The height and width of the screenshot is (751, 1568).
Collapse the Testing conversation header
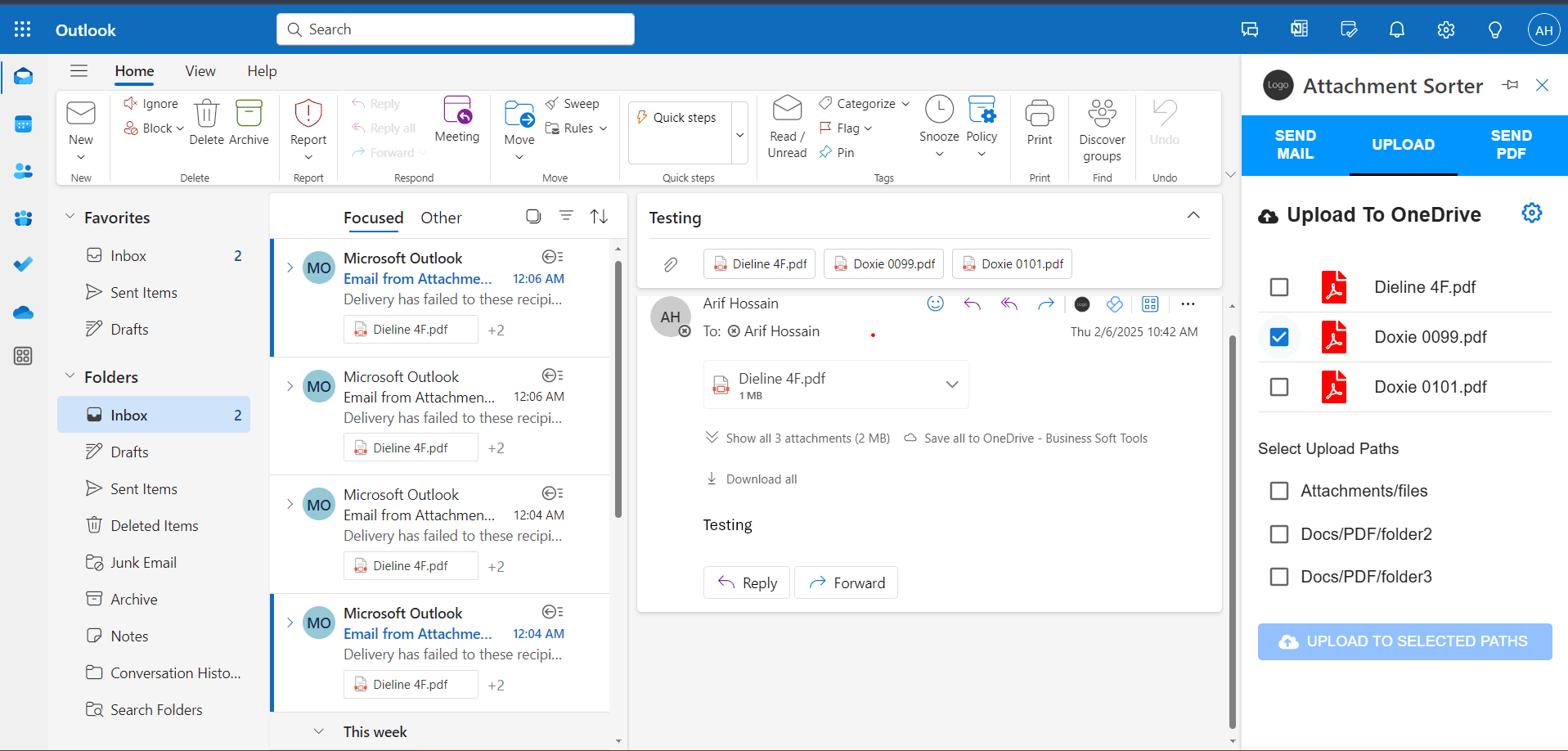[1193, 215]
